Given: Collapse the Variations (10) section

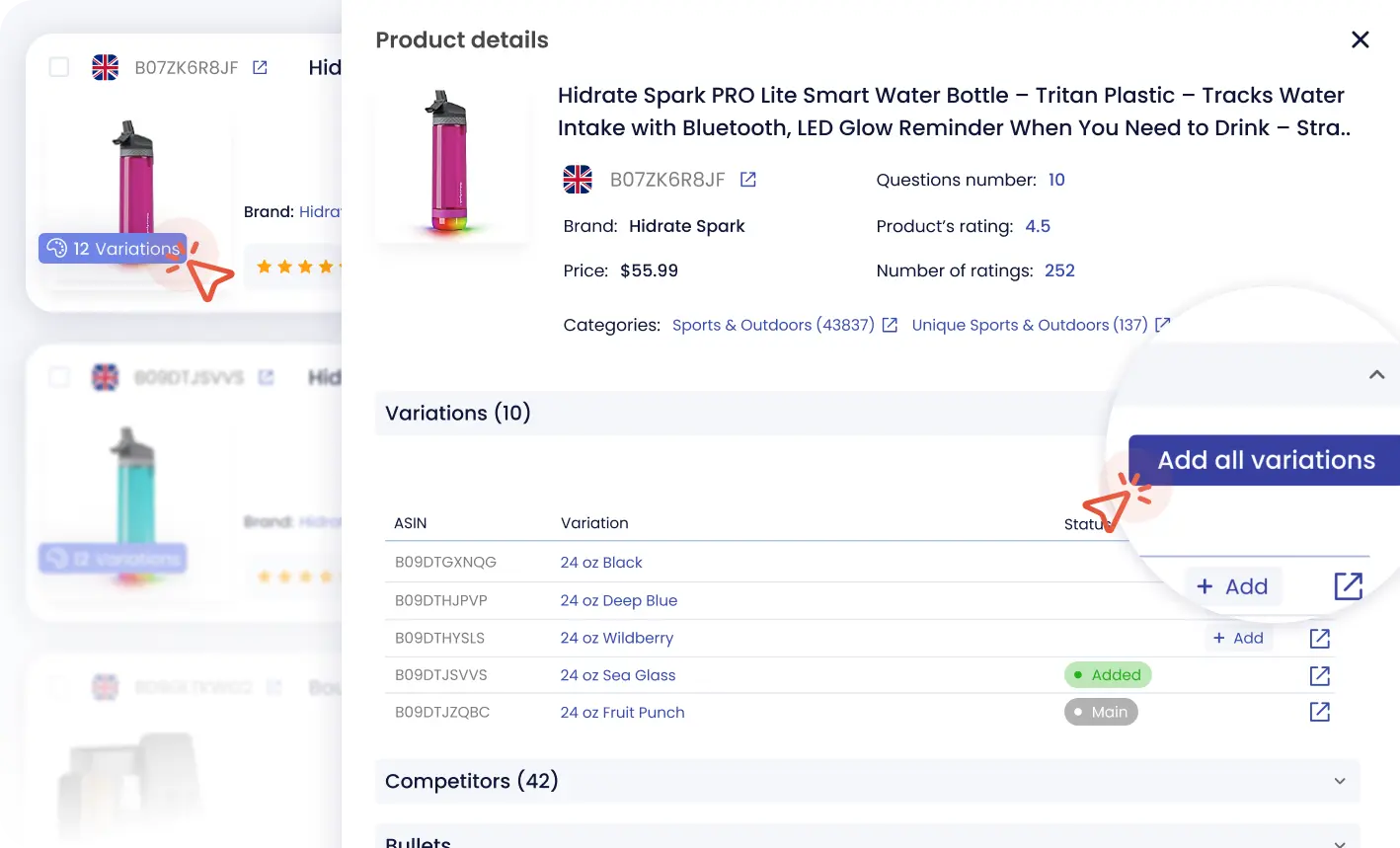Looking at the screenshot, I should coord(1376,374).
